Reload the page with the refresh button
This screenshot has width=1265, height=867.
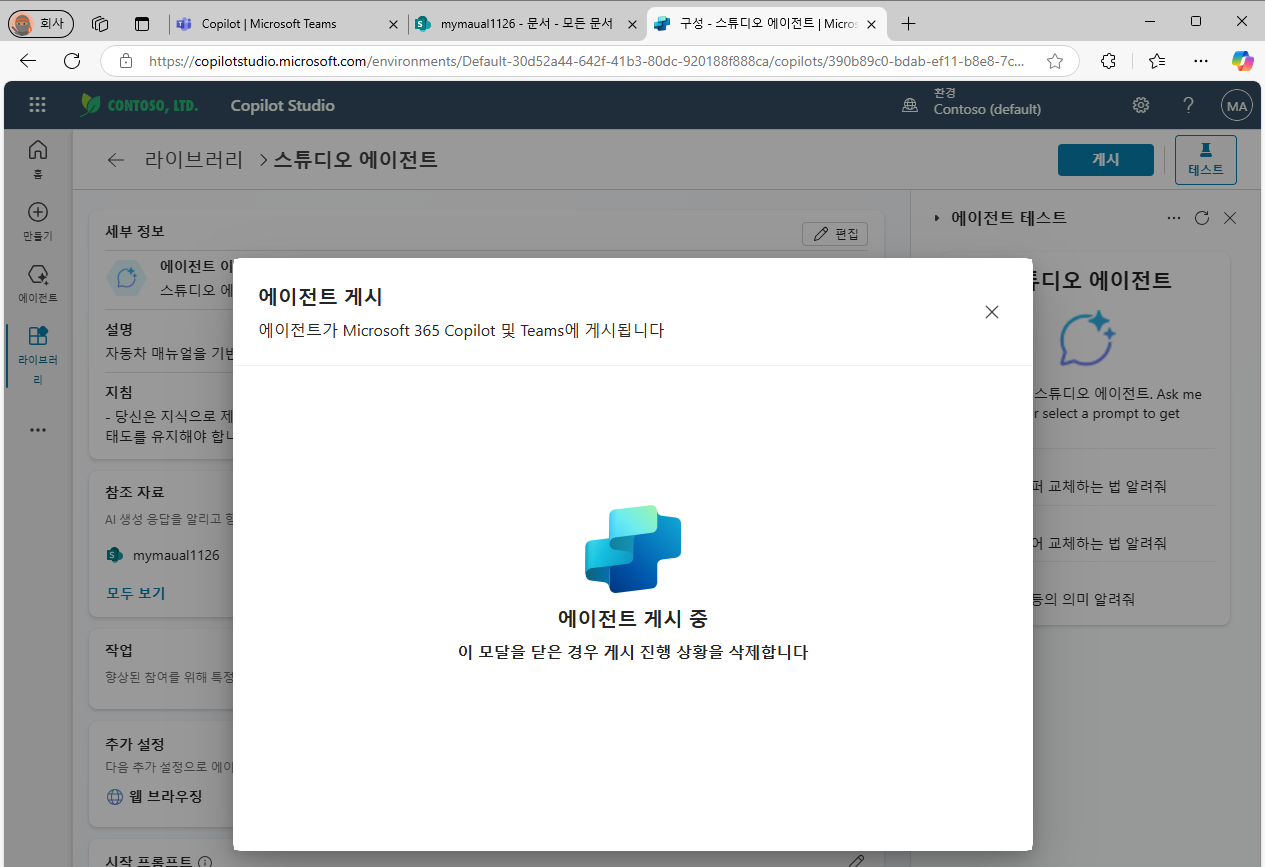(x=72, y=61)
